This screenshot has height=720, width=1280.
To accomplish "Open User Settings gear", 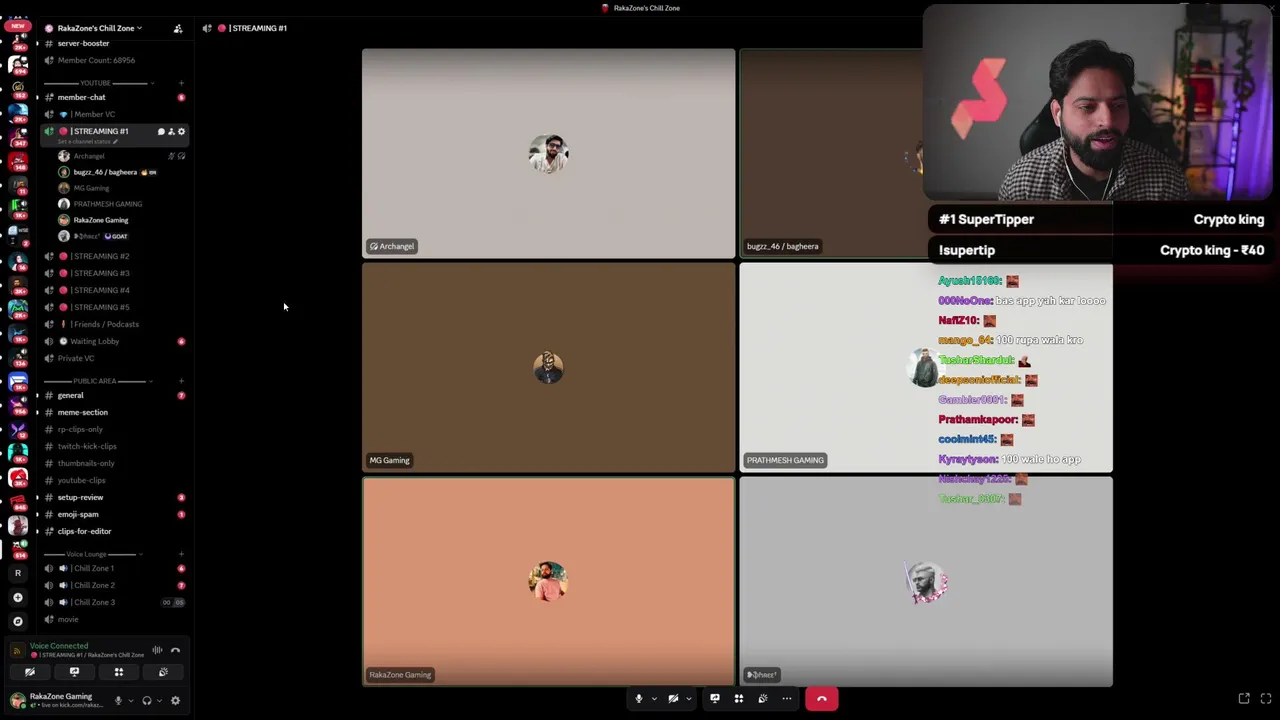I will click(175, 700).
